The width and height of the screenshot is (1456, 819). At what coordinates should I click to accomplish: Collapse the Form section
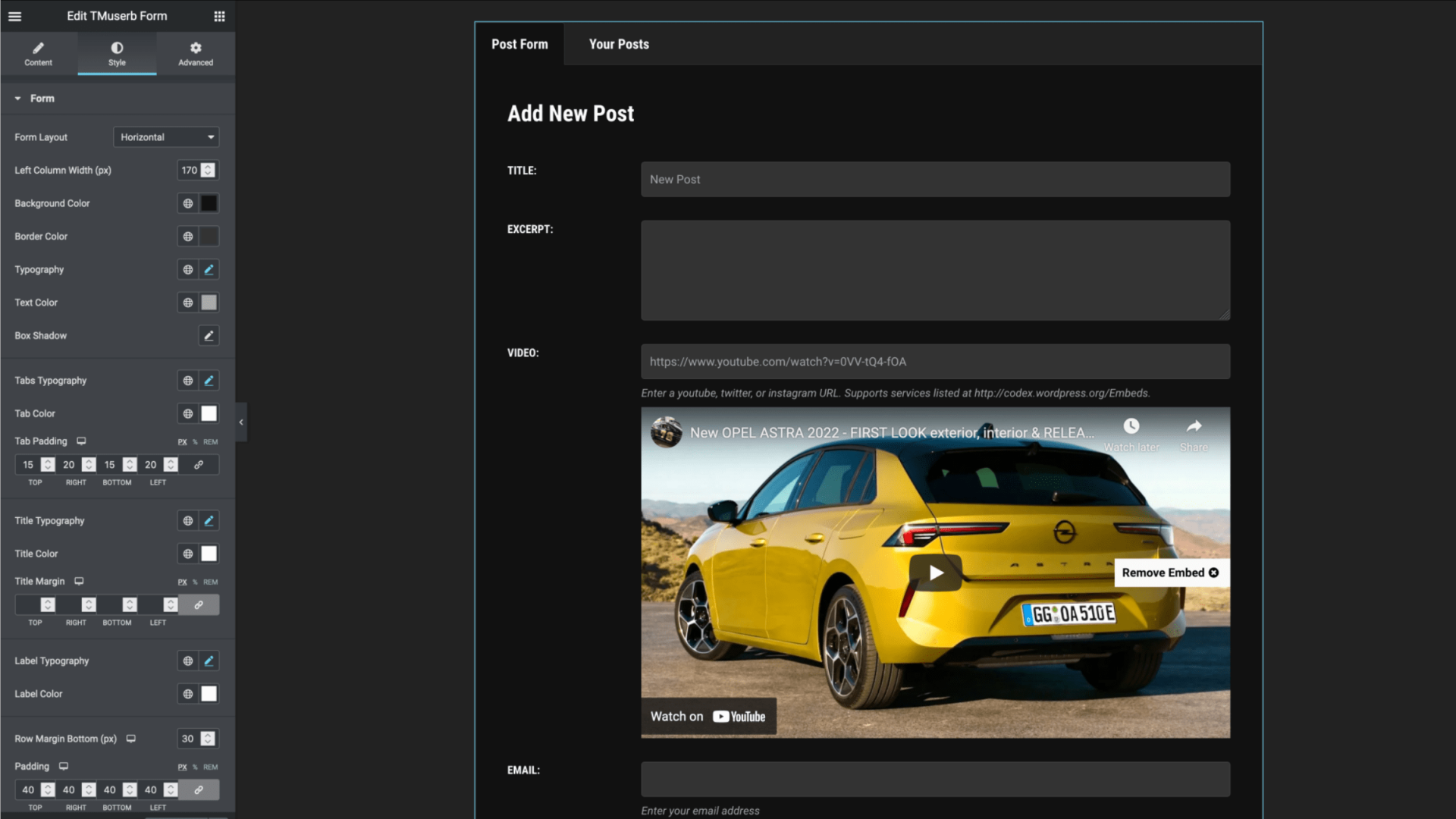[18, 99]
